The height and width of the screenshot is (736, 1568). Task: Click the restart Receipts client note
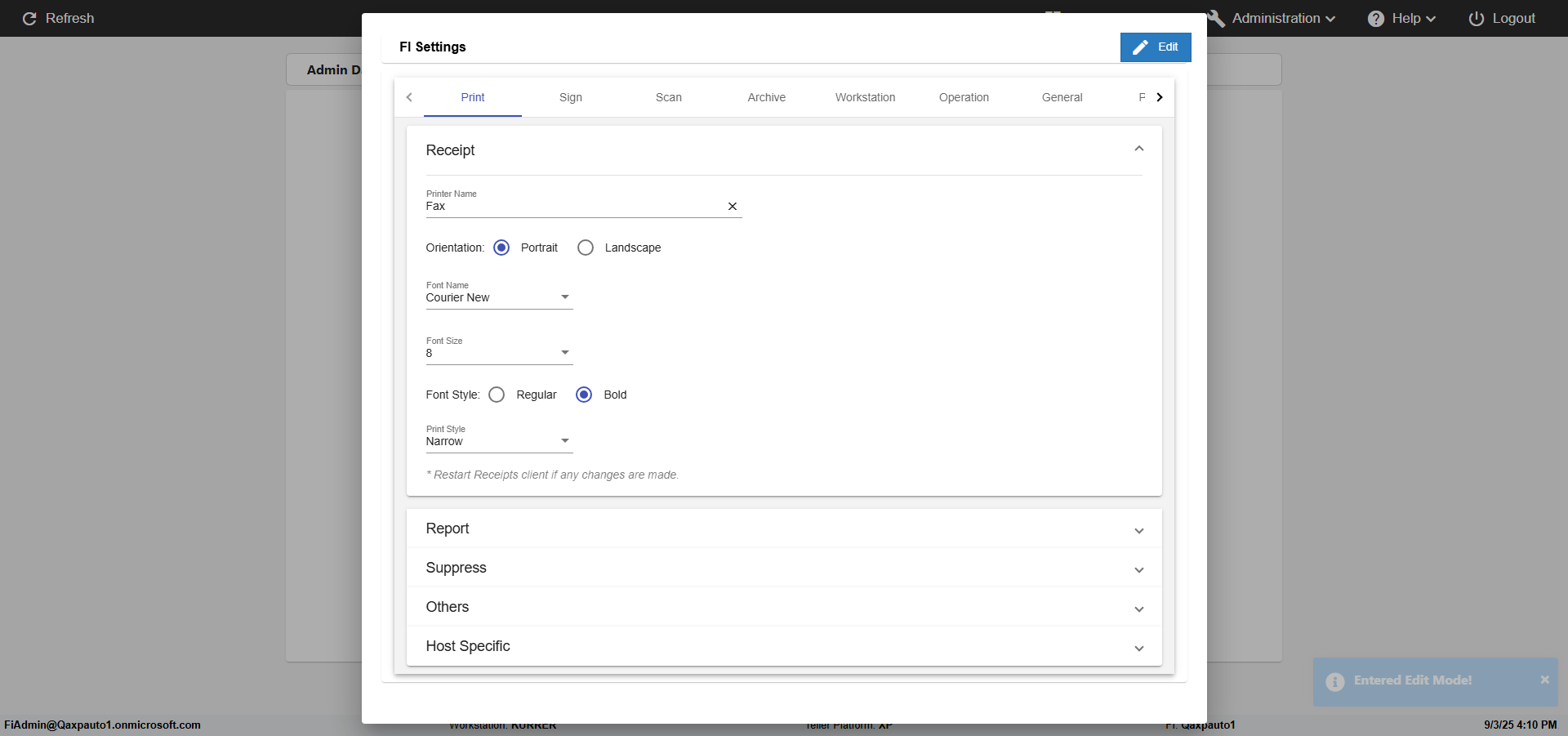coord(552,475)
